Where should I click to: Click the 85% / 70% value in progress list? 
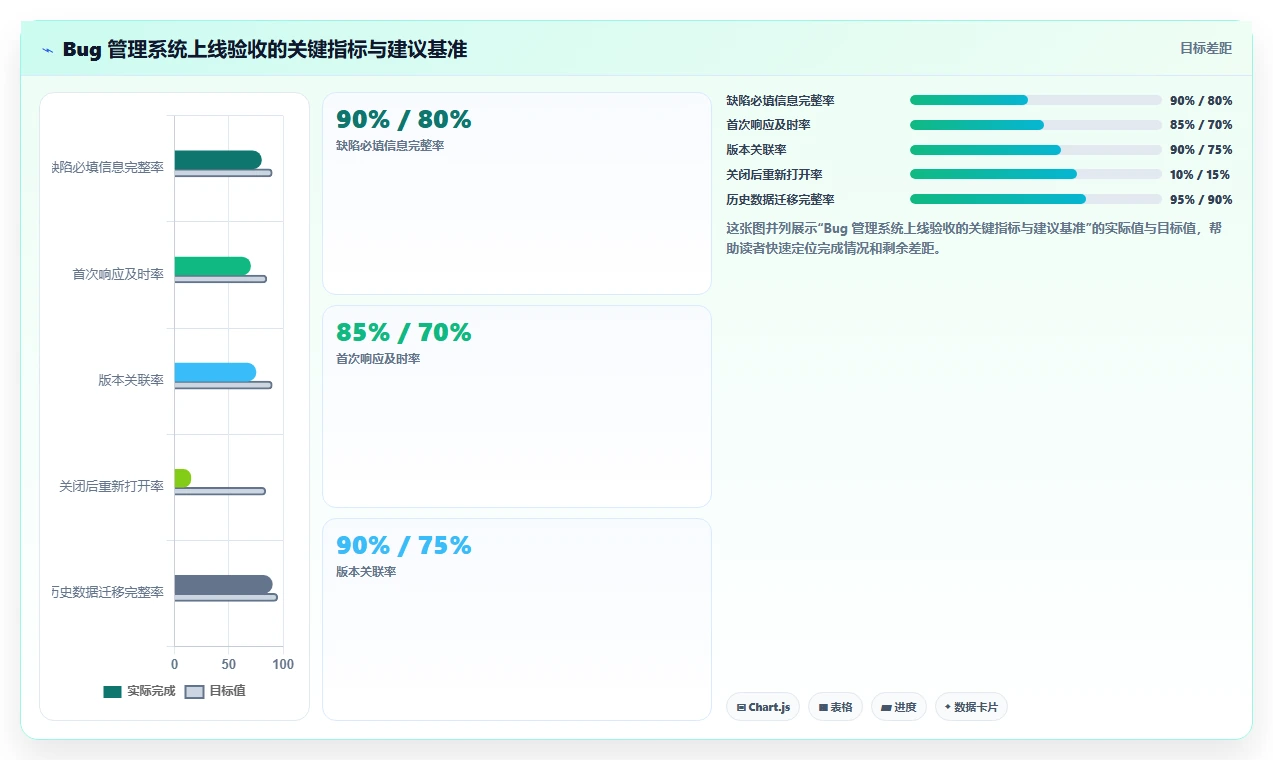click(1201, 125)
